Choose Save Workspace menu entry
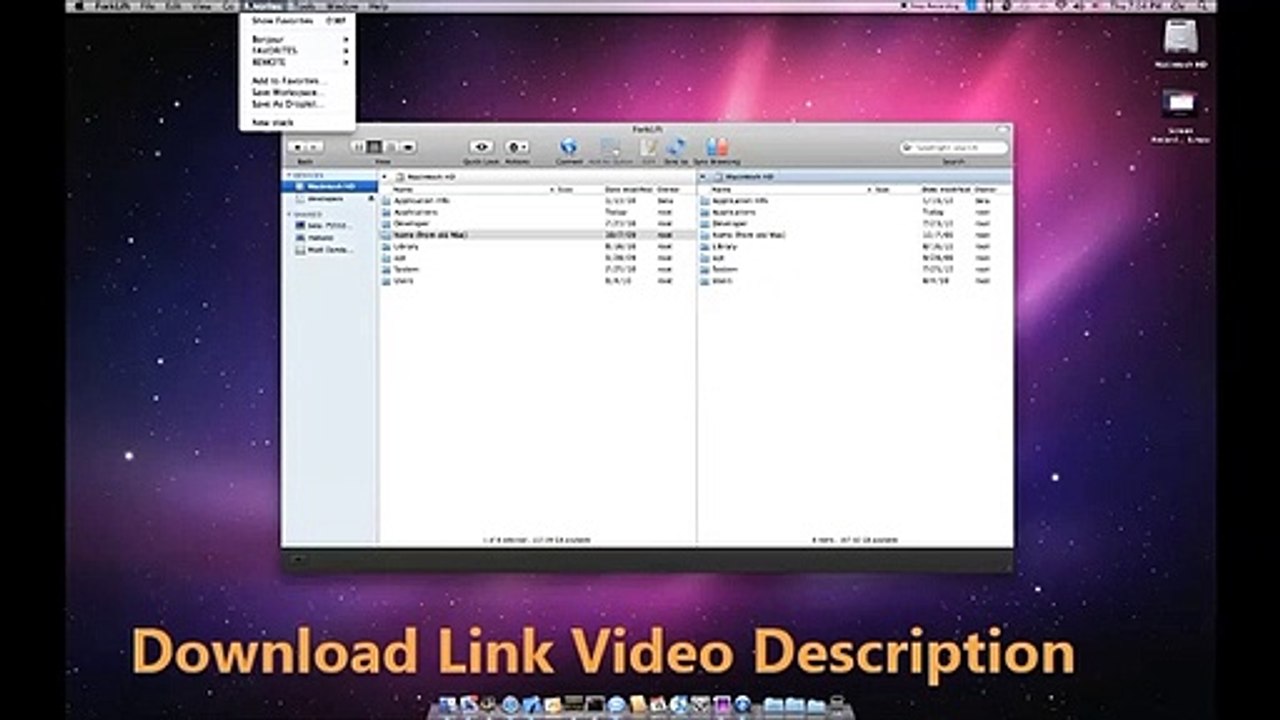 (297, 93)
